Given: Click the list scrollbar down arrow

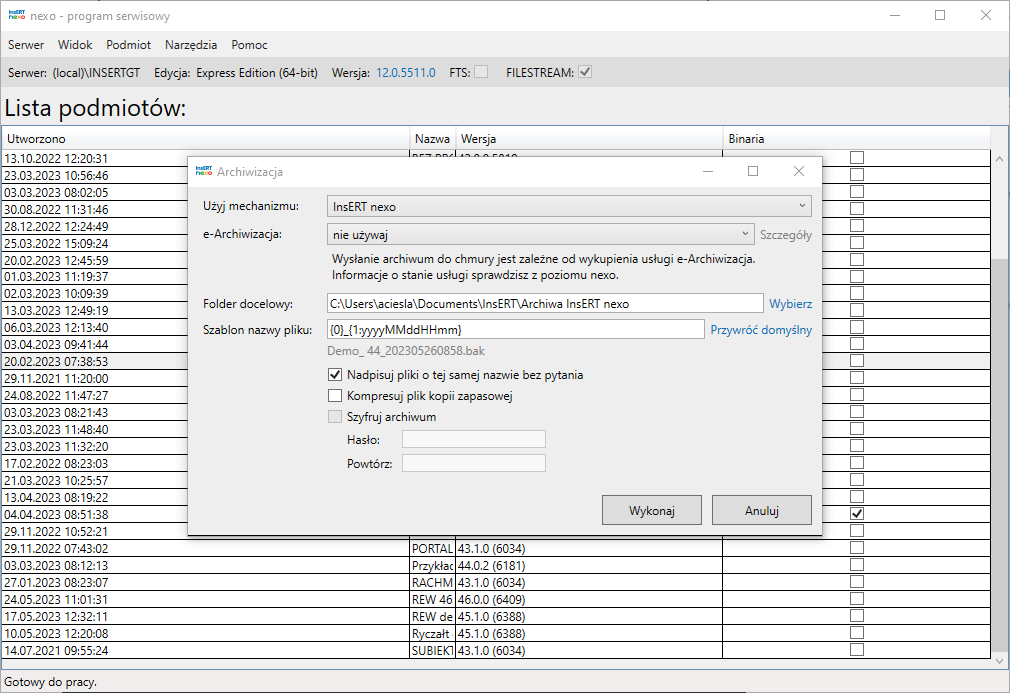Looking at the screenshot, I should click(1000, 660).
